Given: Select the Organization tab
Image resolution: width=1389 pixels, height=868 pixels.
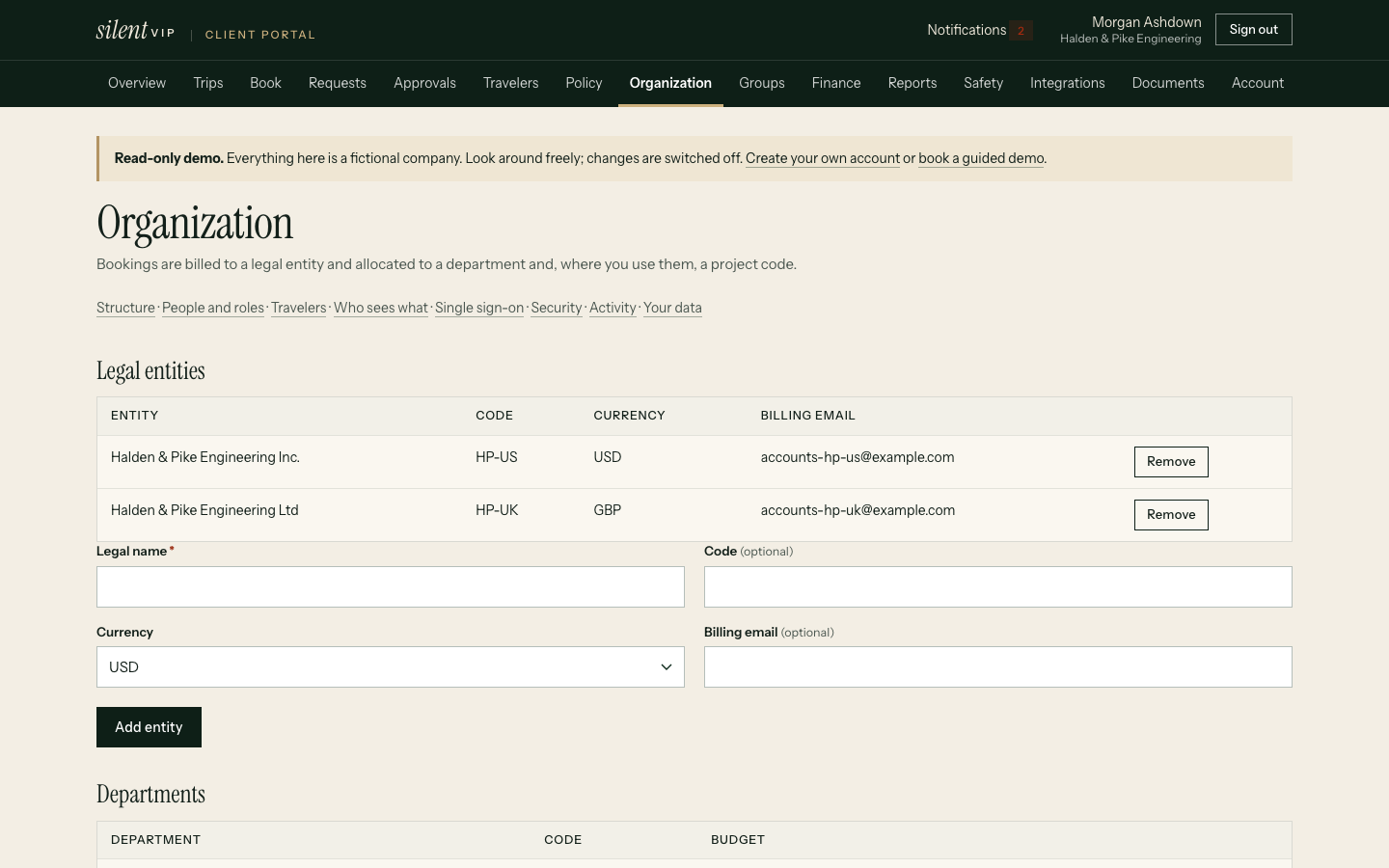Looking at the screenshot, I should (670, 83).
